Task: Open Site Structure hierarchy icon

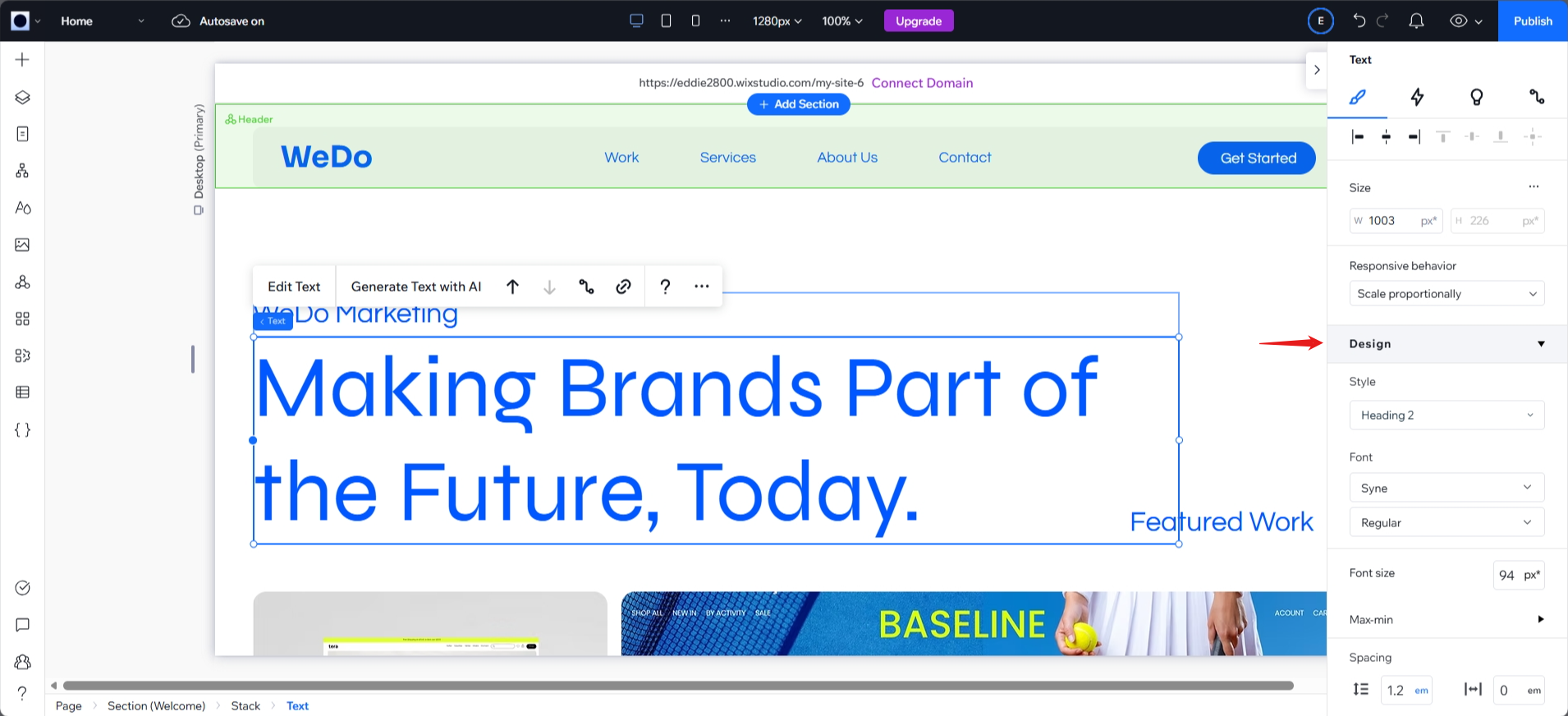Action: coord(22,171)
